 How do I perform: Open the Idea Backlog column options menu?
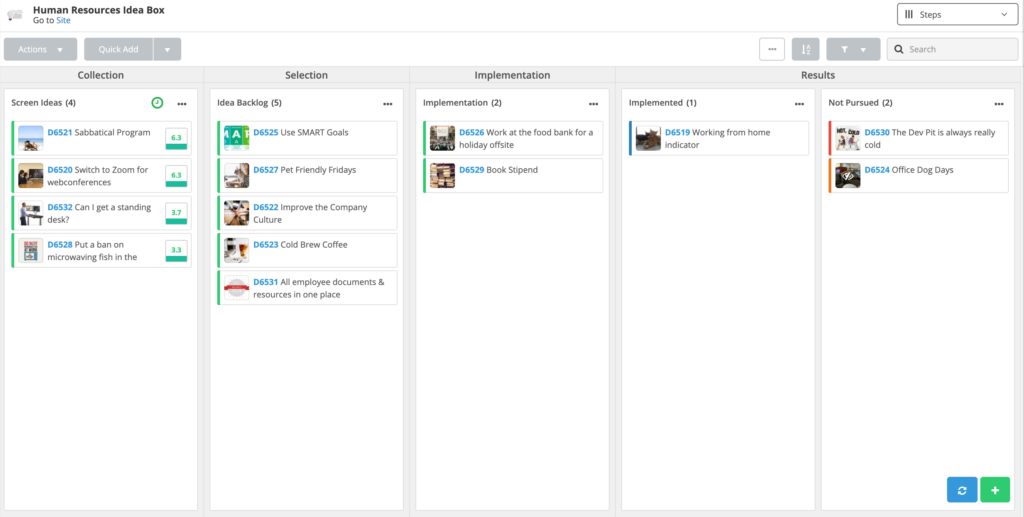[x=387, y=104]
